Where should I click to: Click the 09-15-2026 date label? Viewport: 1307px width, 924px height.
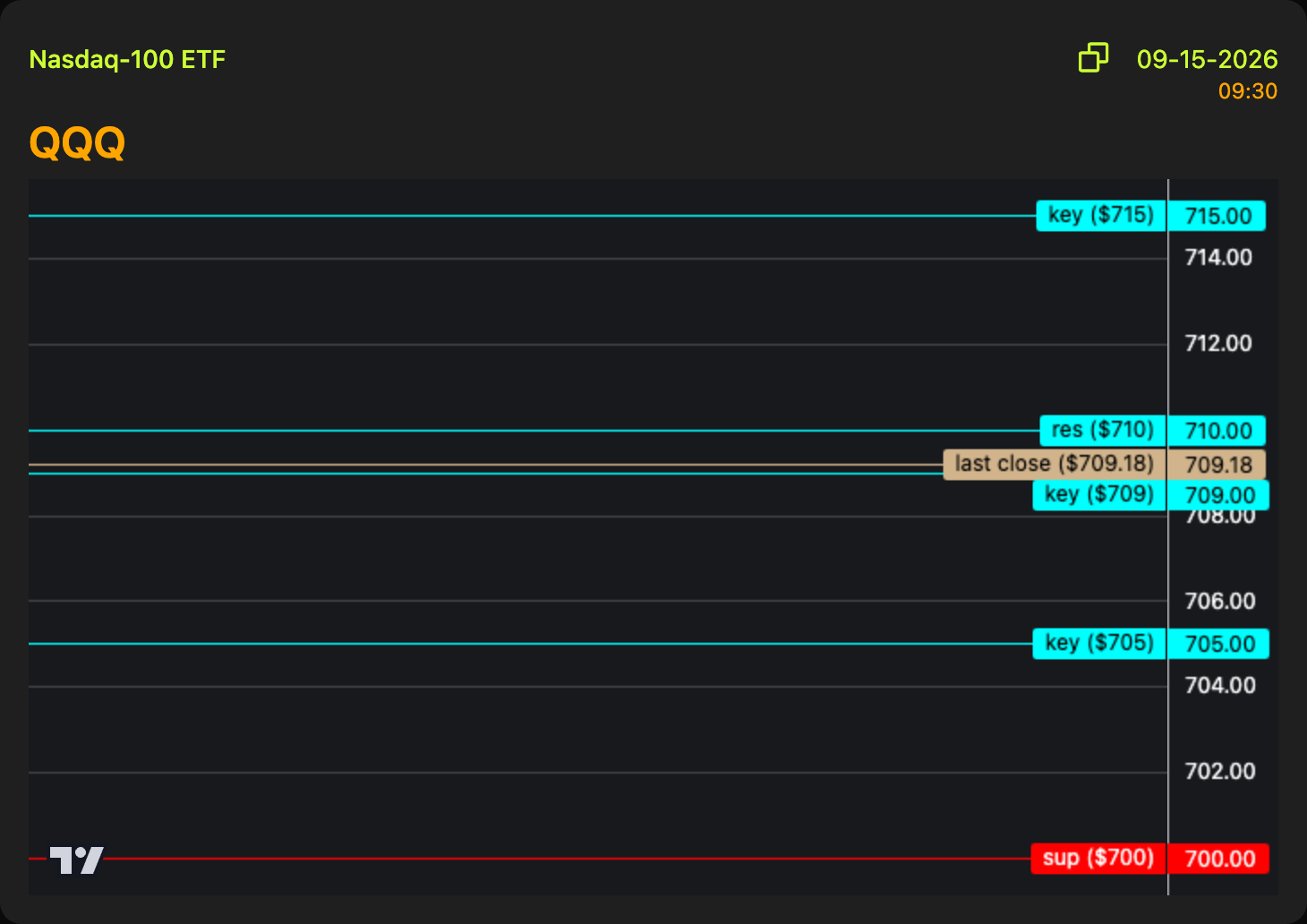pyautogui.click(x=1207, y=59)
